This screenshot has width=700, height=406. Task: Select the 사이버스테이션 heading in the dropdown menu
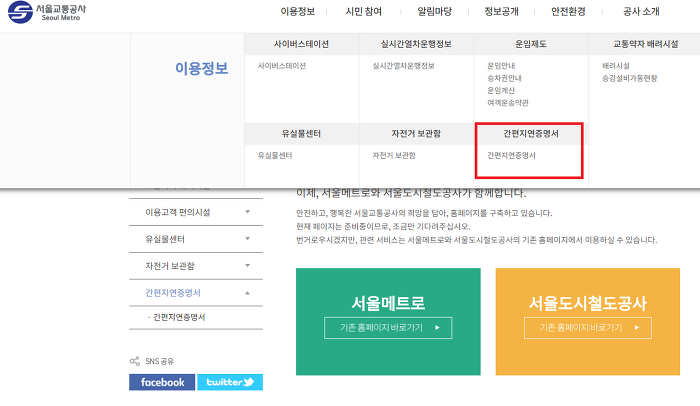[x=301, y=44]
